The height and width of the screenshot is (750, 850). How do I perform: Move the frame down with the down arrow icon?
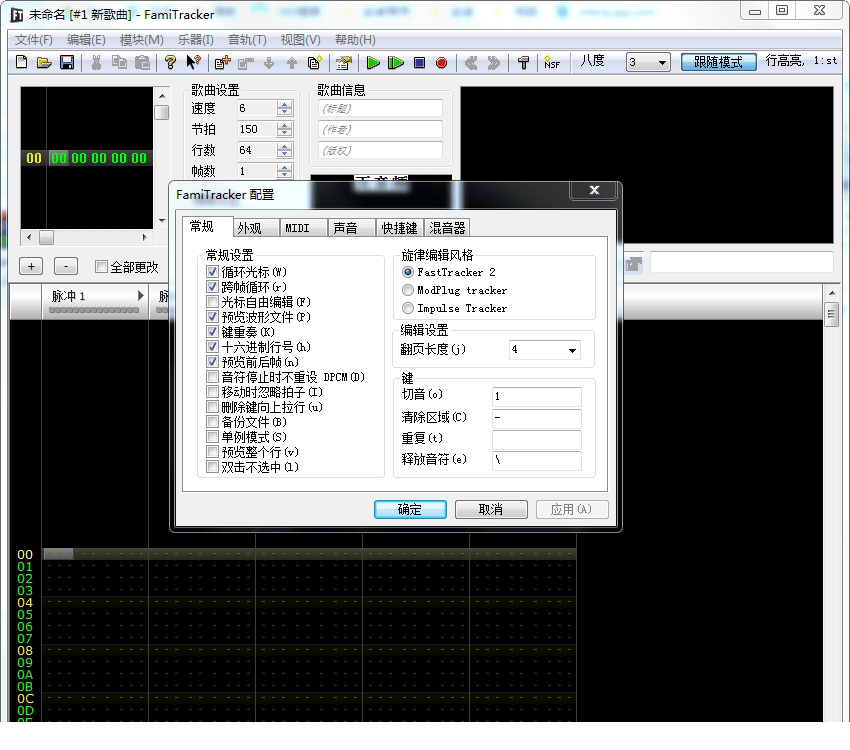pos(269,63)
